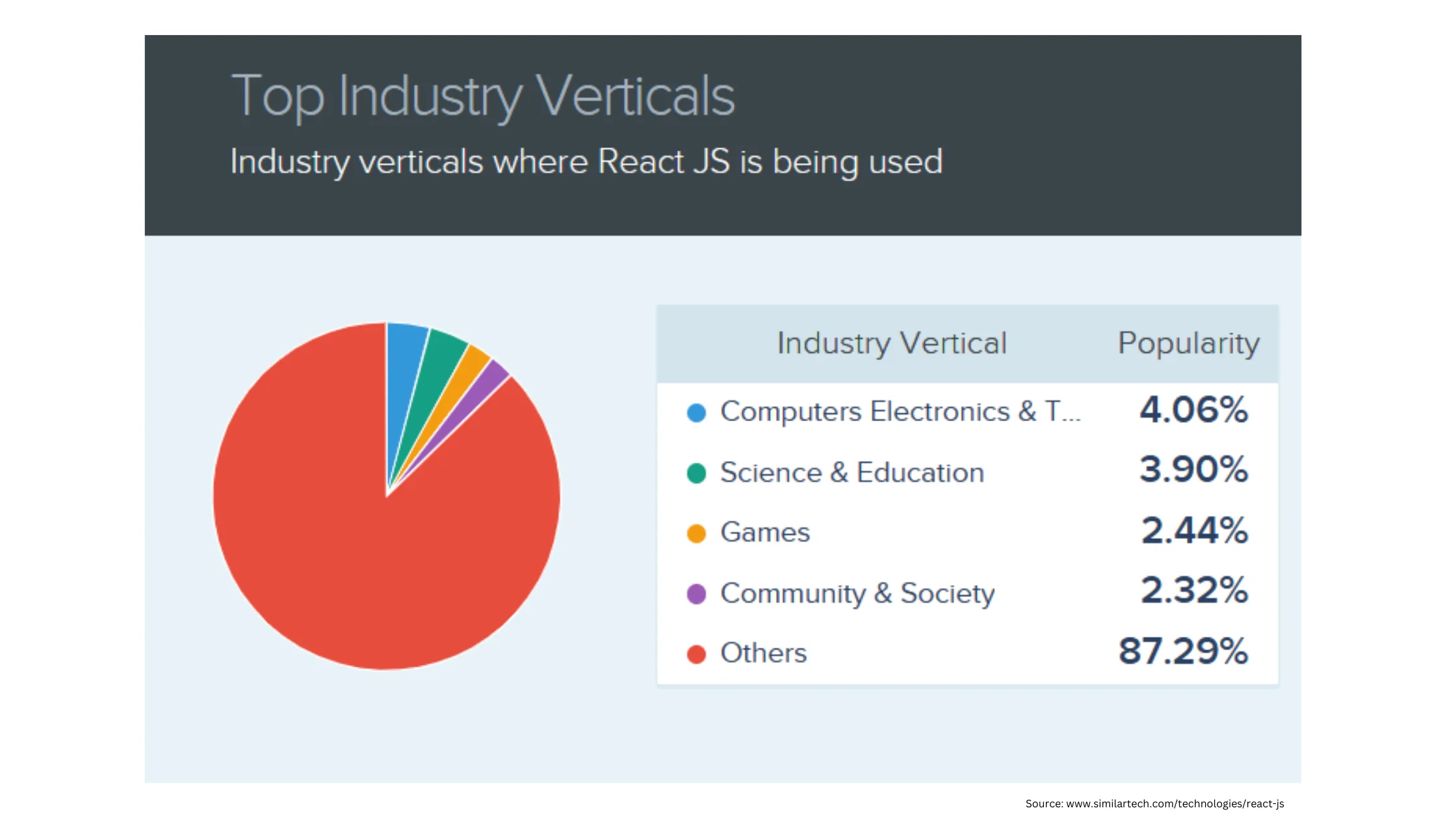Click the blue Computers Electronics legend dot
This screenshot has height=819, width=1456.
pyautogui.click(x=695, y=412)
